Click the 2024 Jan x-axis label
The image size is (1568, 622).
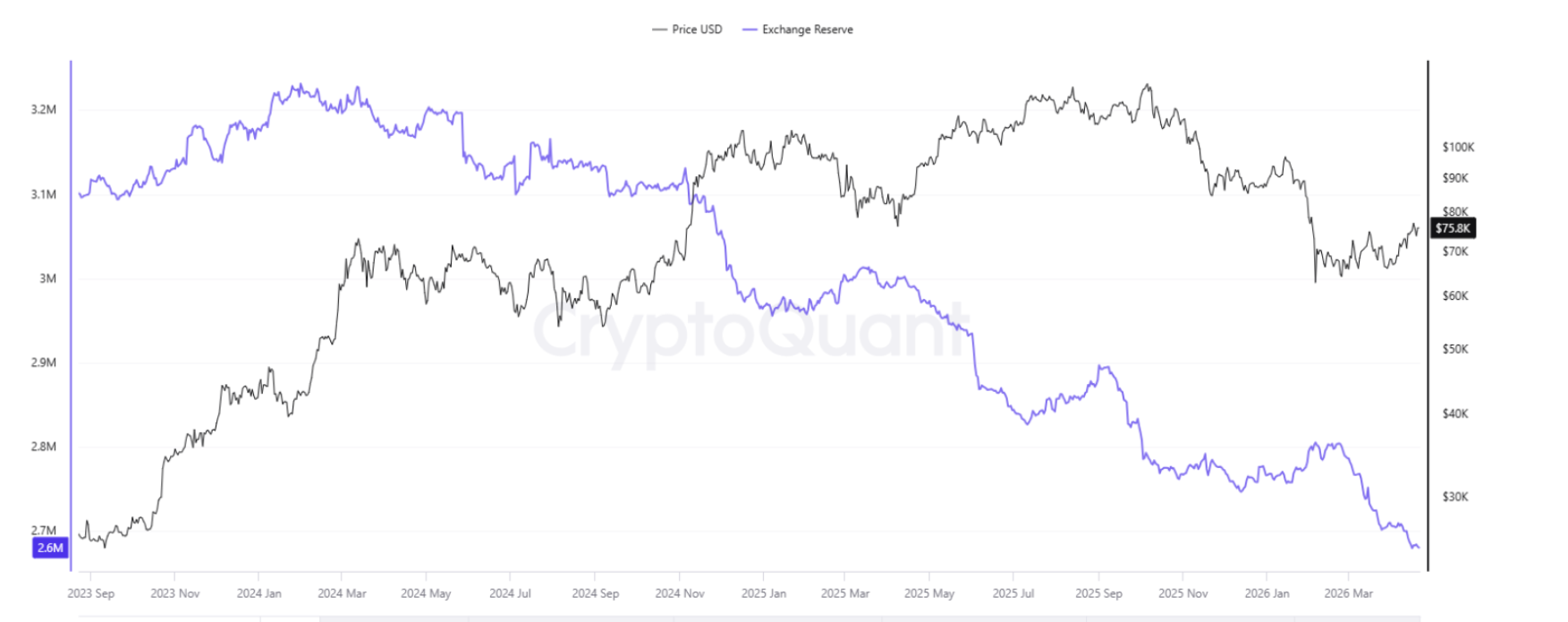(259, 593)
